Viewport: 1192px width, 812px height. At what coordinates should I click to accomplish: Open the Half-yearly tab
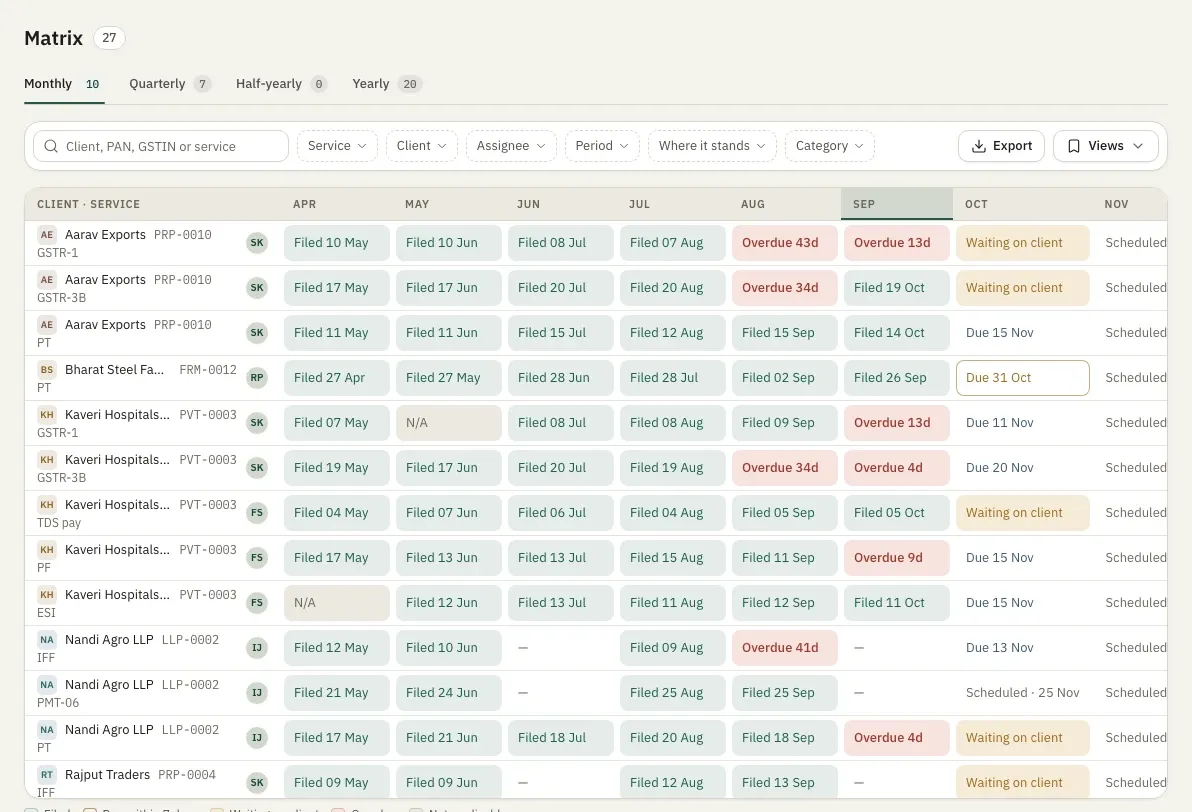(281, 84)
